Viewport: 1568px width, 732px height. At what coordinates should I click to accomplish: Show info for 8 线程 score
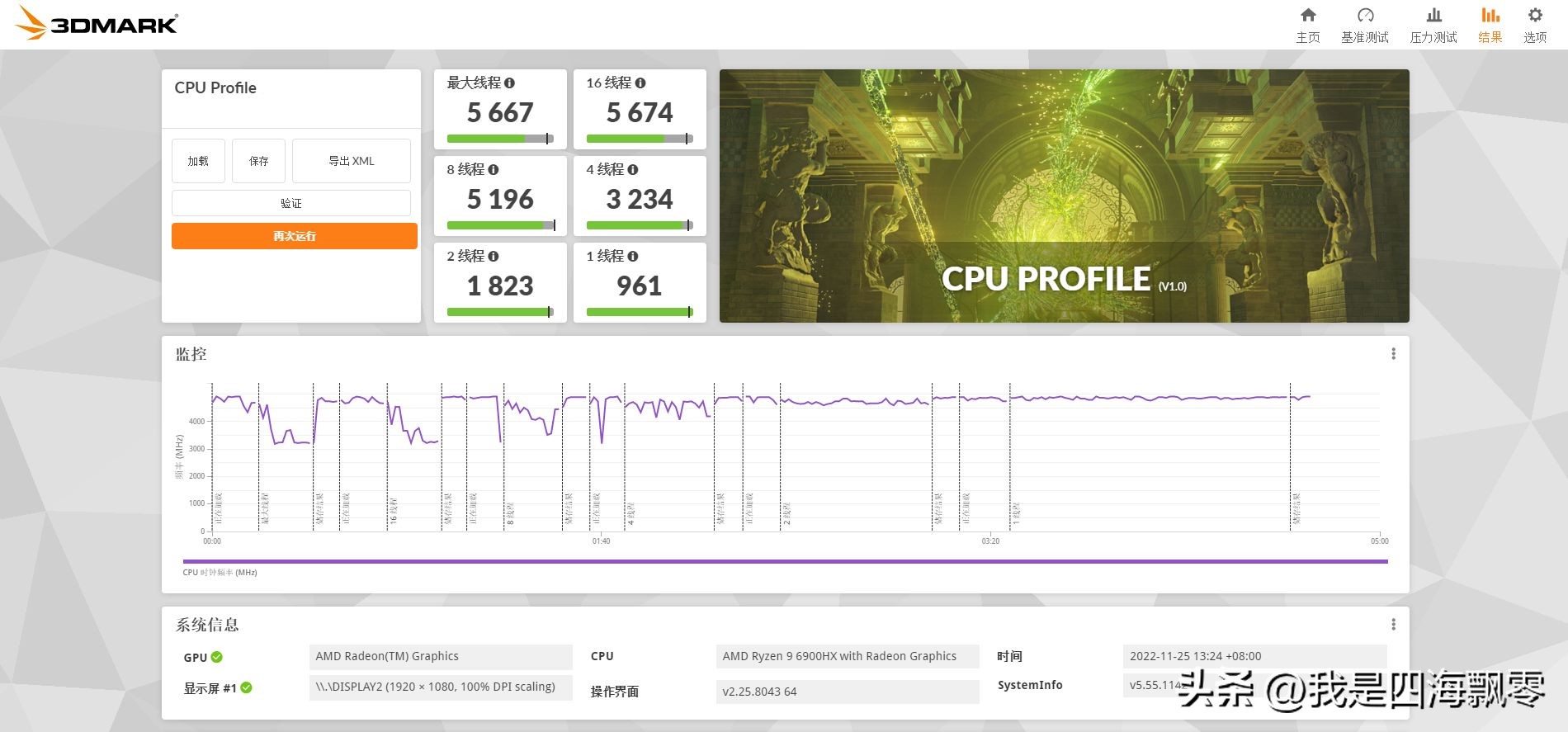coord(494,170)
